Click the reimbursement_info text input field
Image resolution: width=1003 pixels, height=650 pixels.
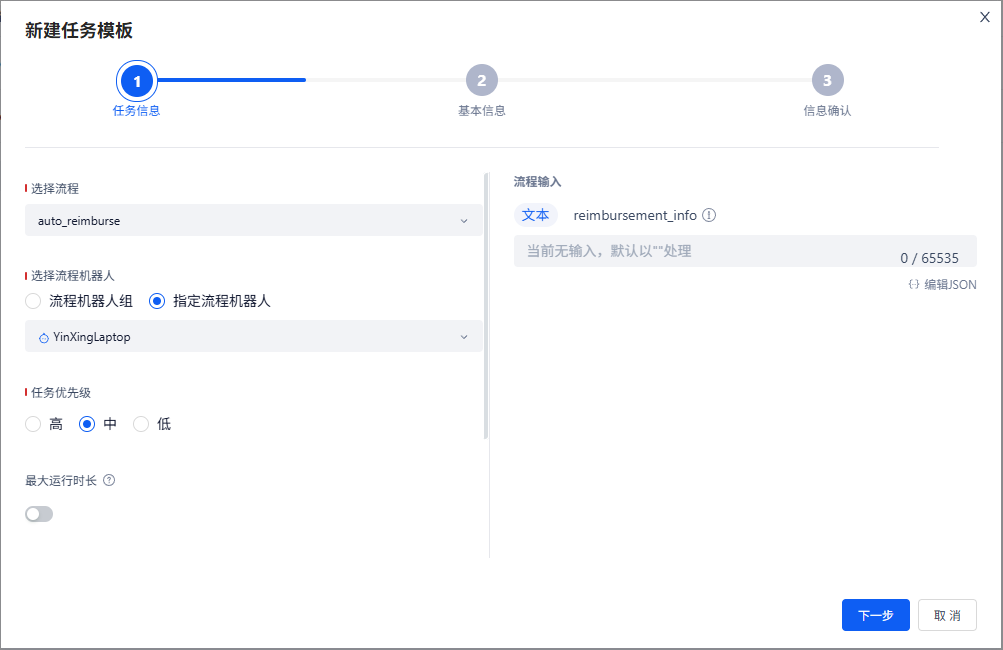(700, 251)
